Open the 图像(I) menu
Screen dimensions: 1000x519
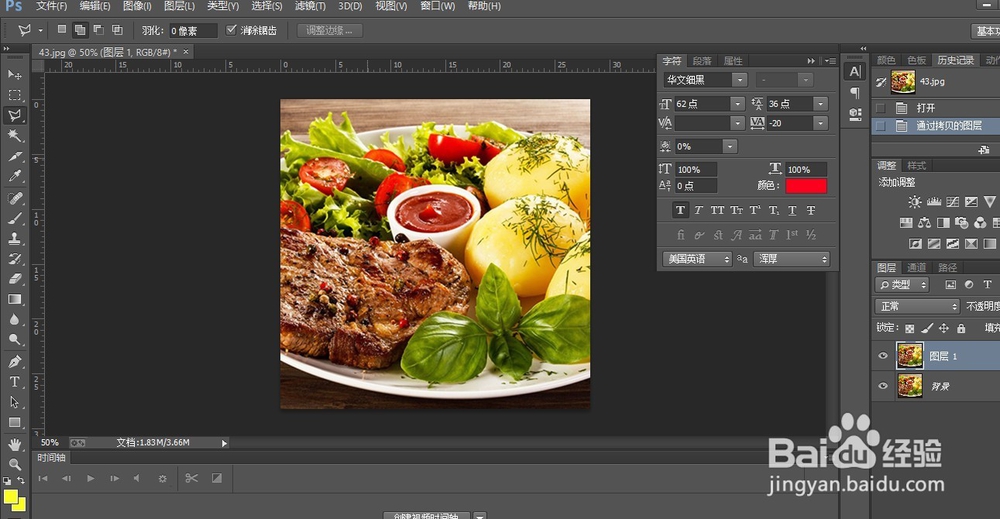(x=136, y=6)
